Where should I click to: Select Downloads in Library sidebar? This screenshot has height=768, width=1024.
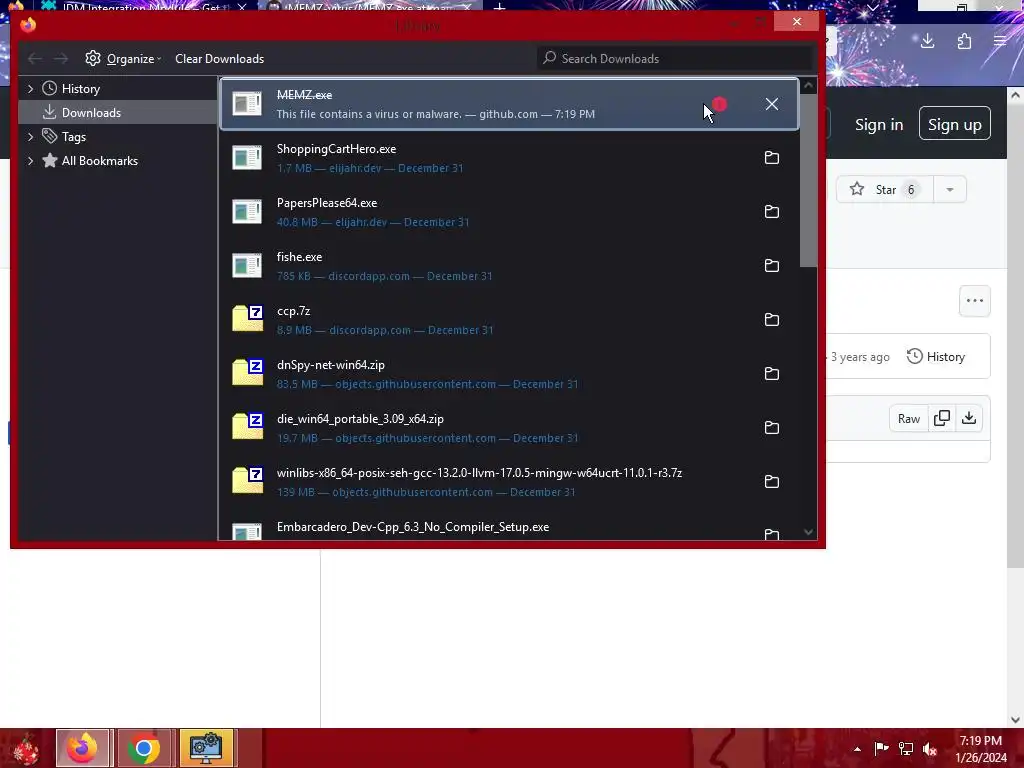click(118, 112)
